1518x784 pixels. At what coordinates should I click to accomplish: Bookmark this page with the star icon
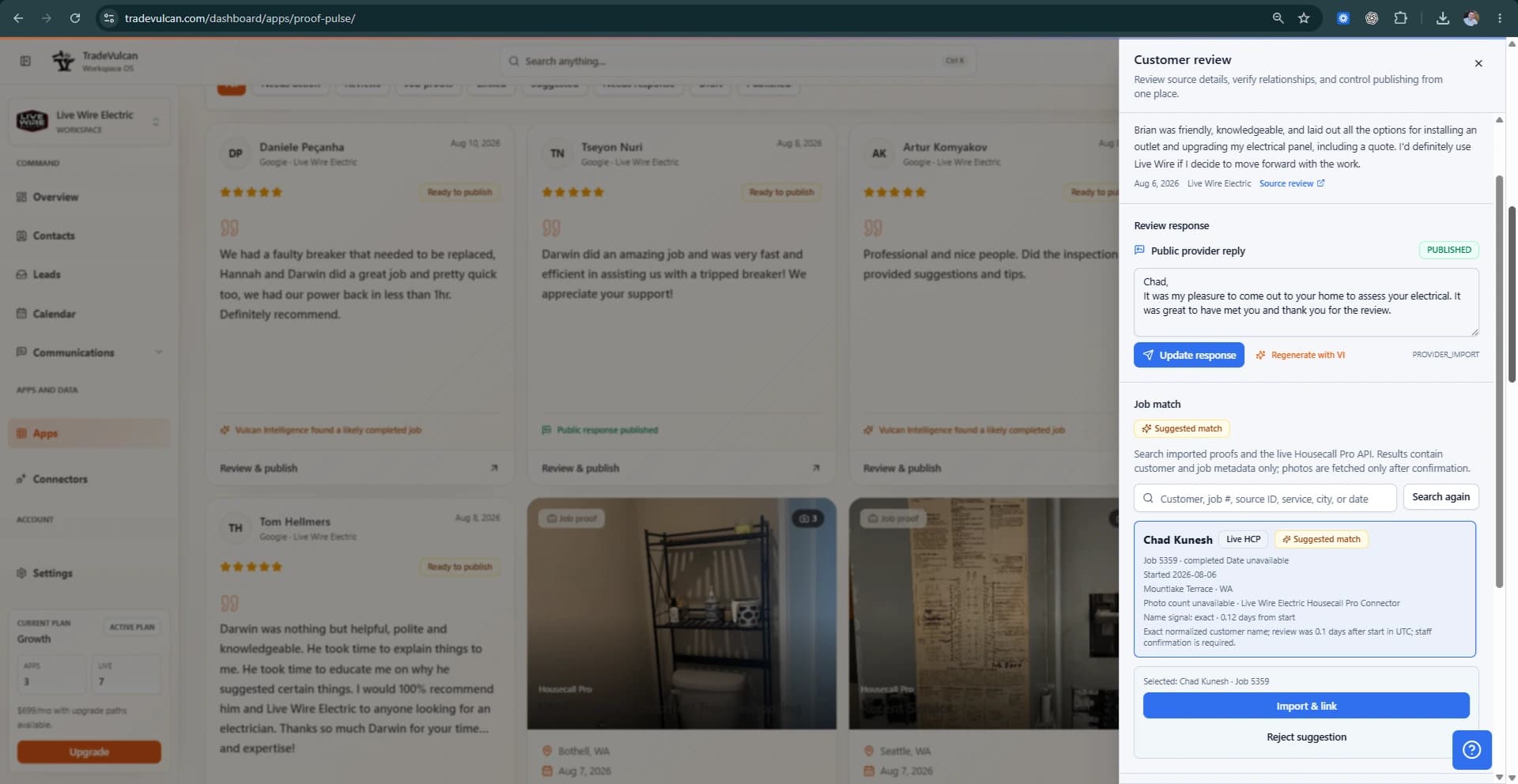tap(1304, 18)
